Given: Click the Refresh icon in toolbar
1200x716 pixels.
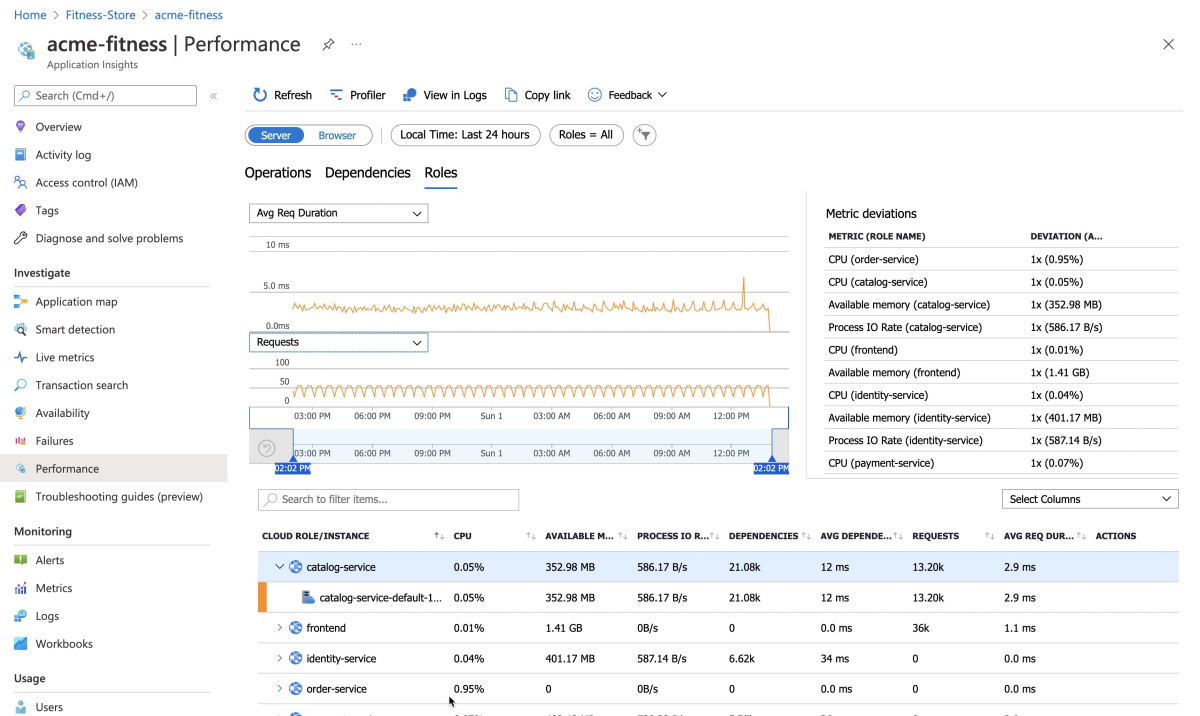Looking at the screenshot, I should 260,95.
